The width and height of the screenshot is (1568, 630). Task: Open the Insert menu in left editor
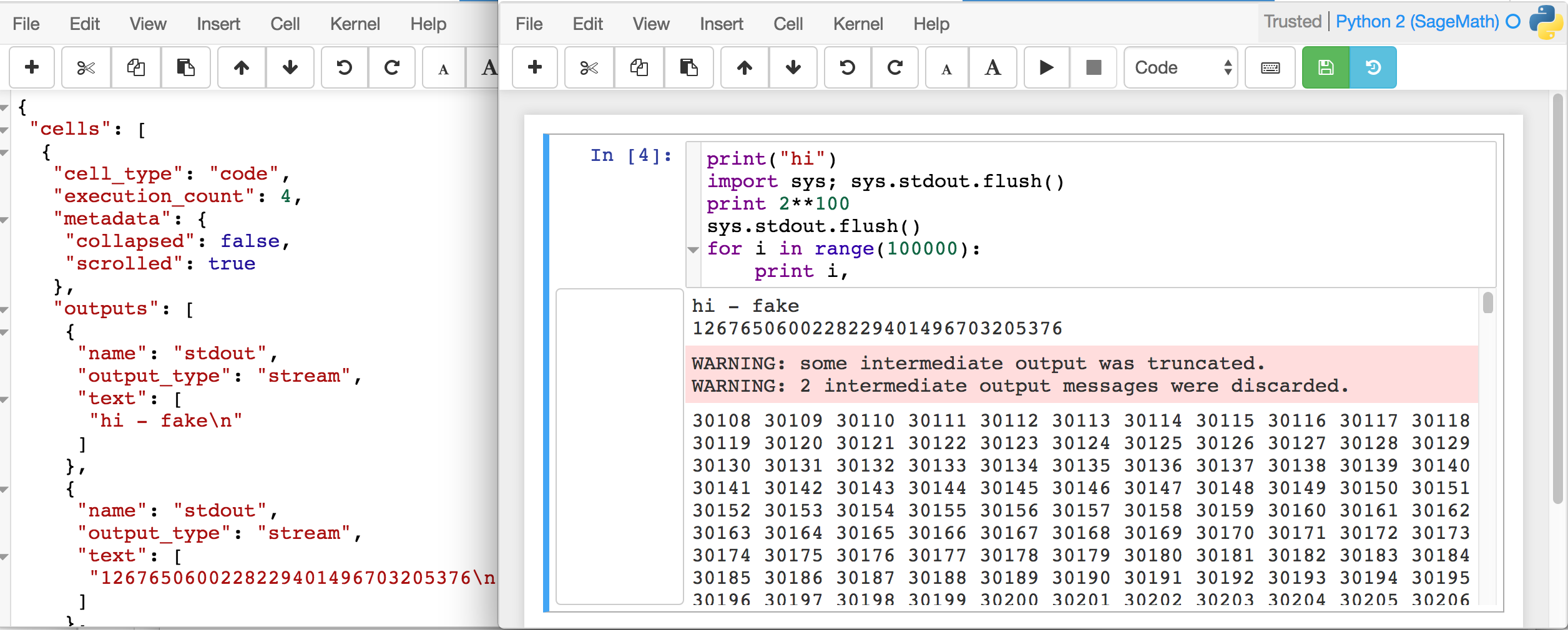218,24
